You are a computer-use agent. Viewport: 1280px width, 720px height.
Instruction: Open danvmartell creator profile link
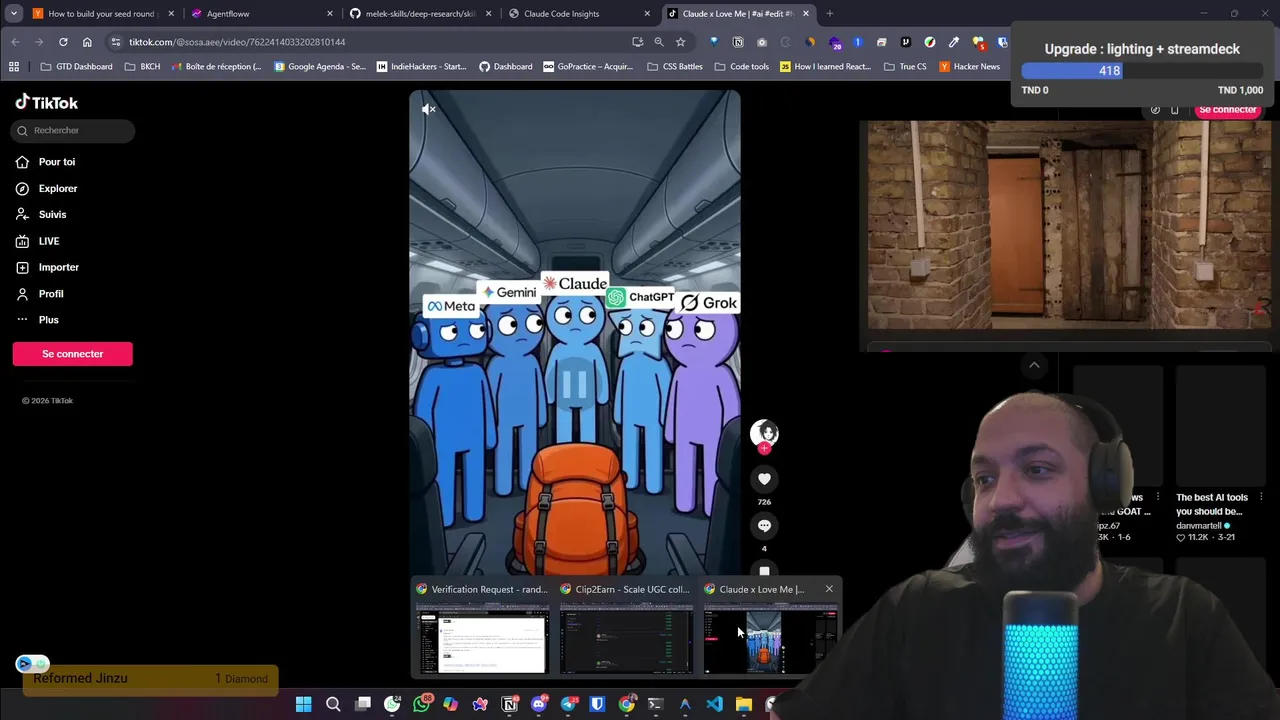tap(1204, 525)
